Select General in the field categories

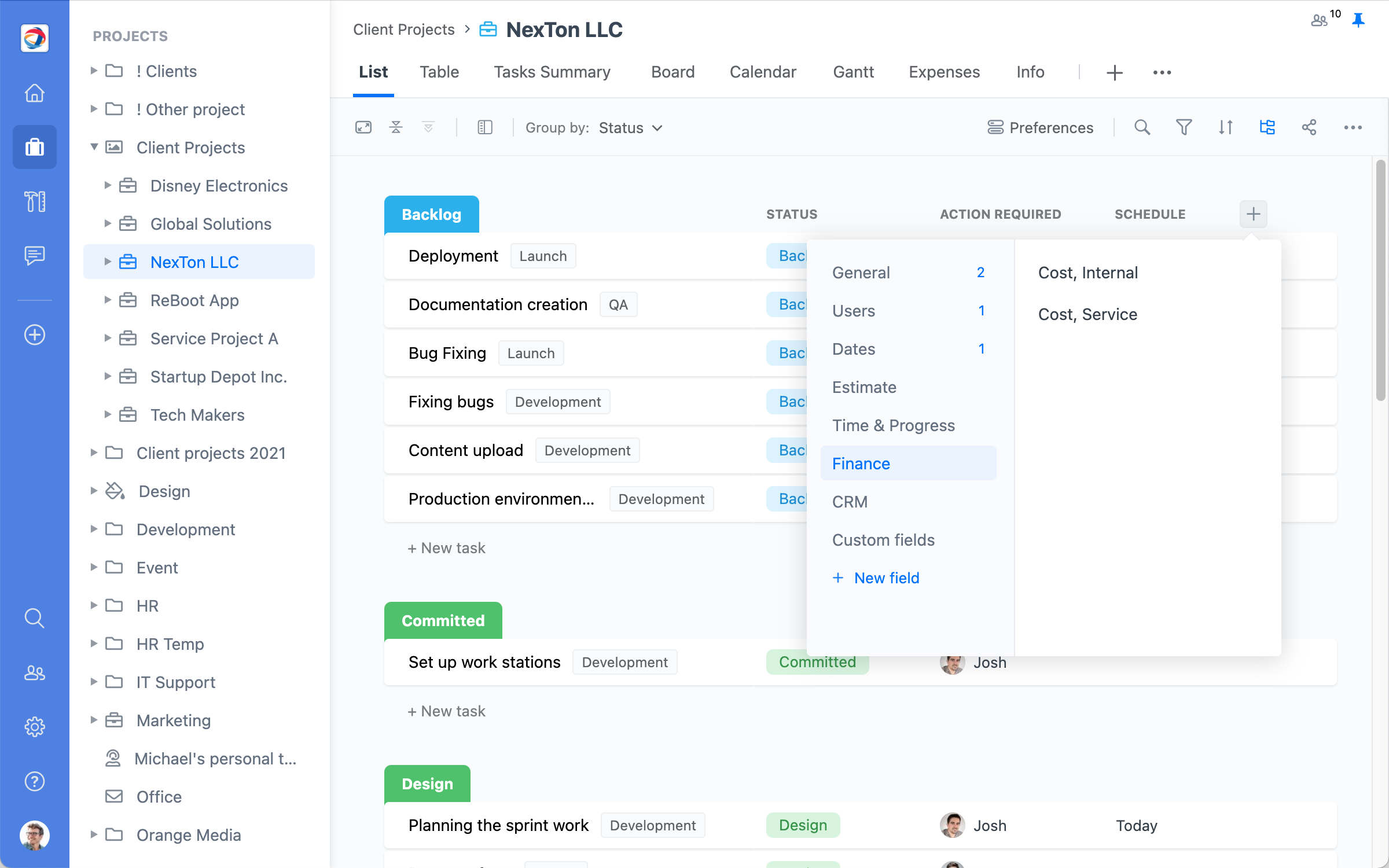coord(908,273)
